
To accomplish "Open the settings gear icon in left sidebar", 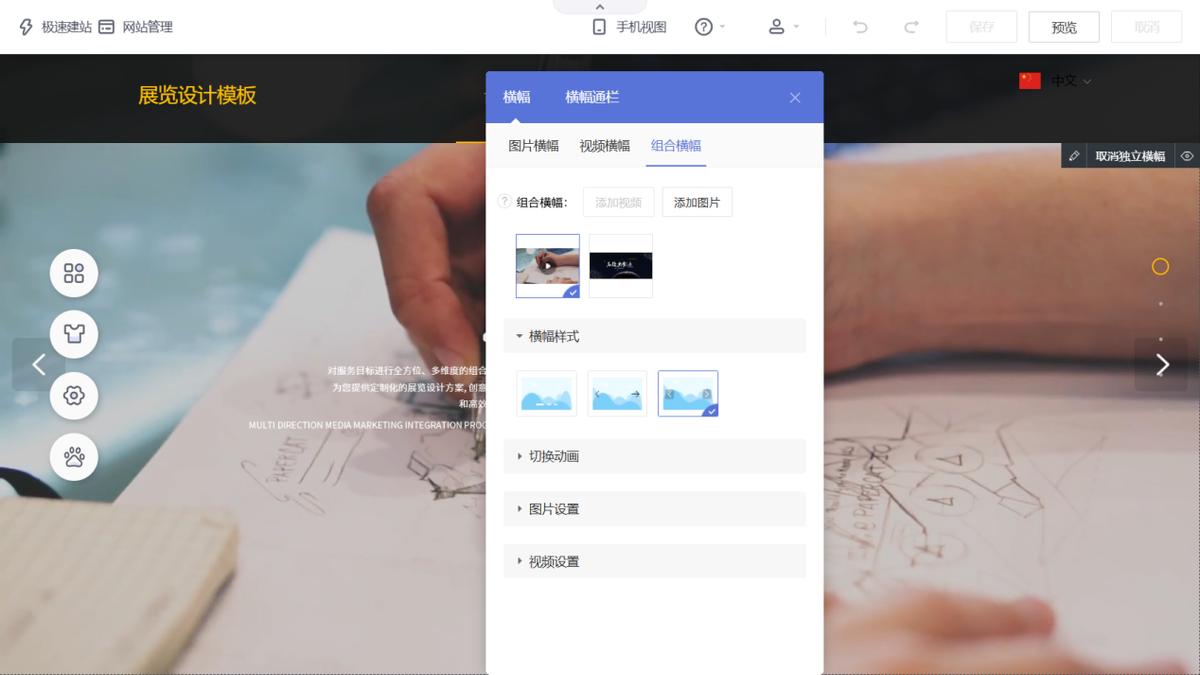I will tap(74, 396).
